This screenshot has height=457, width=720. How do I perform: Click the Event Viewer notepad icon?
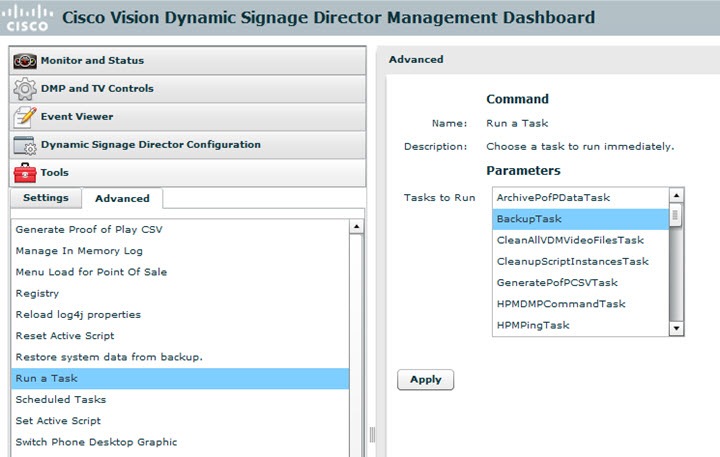pos(25,117)
